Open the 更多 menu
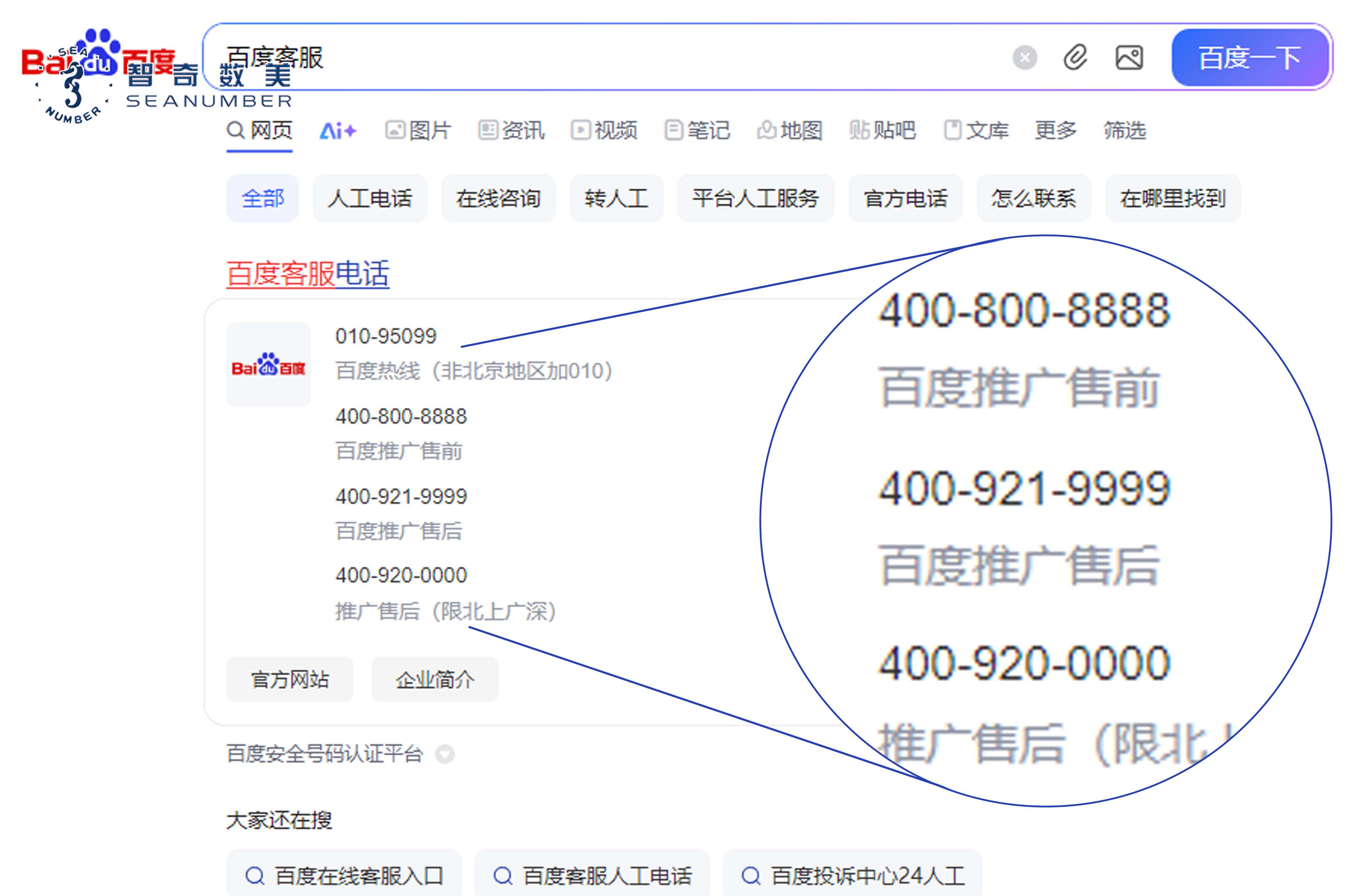This screenshot has width=1363, height=896. 1056,131
